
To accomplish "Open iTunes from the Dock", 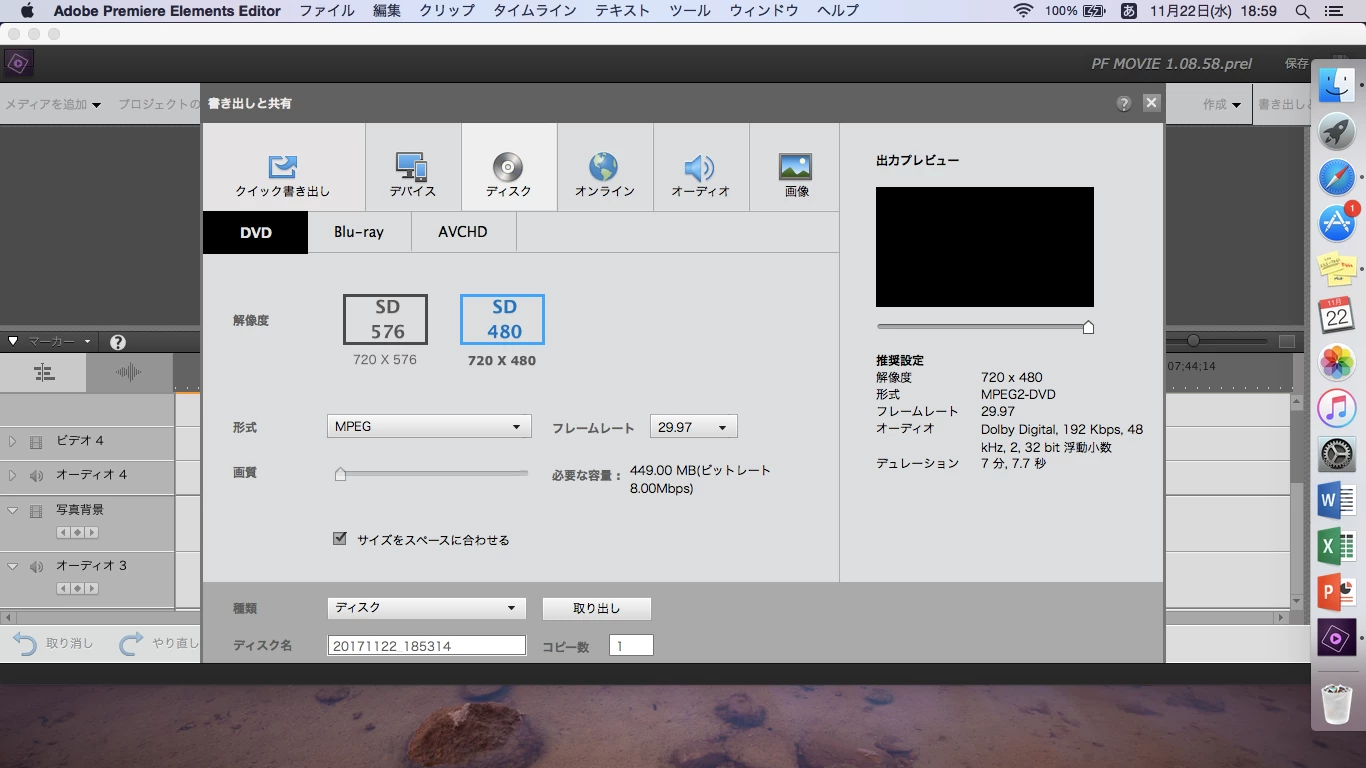I will [1337, 408].
